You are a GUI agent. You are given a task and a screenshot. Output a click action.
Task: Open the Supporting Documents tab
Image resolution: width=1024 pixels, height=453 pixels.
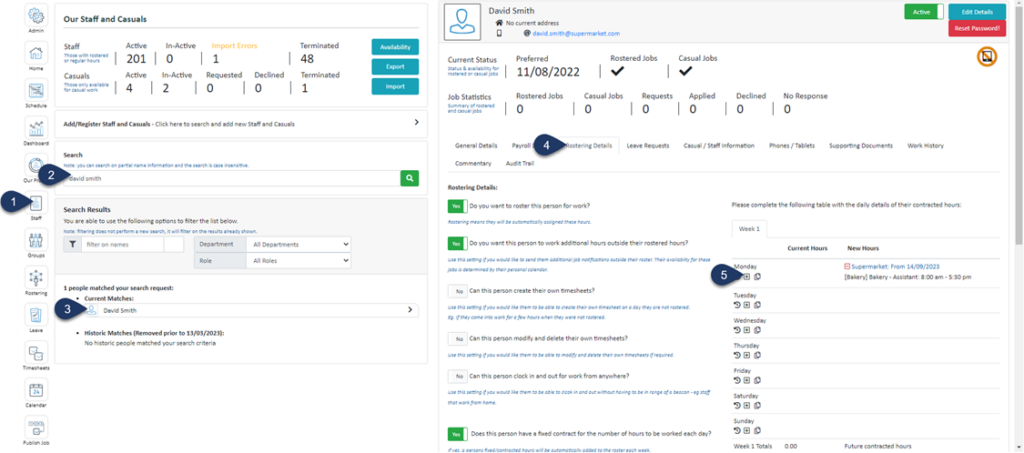[861, 146]
